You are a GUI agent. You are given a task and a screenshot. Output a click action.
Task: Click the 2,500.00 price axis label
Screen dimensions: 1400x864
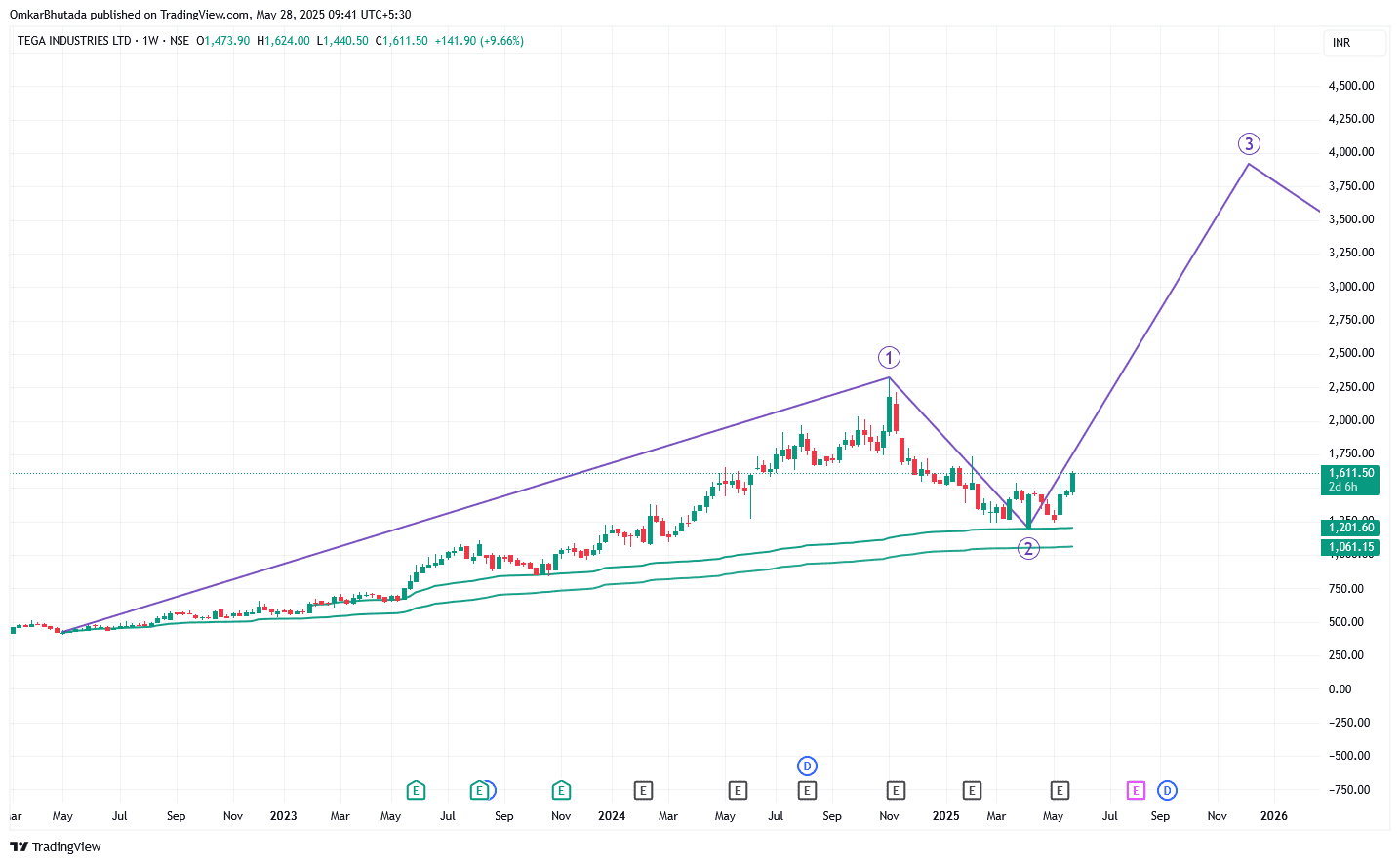tap(1351, 353)
